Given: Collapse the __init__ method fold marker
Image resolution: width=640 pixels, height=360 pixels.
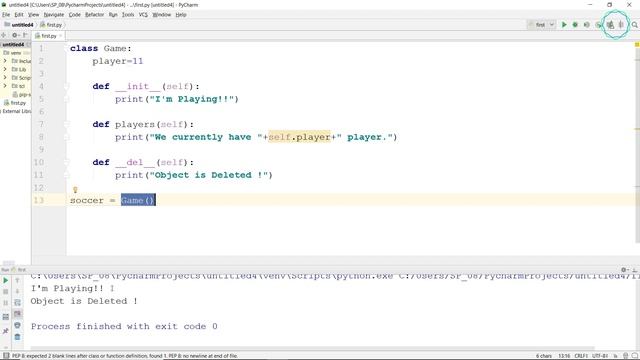Looking at the screenshot, I should (x=67, y=86).
